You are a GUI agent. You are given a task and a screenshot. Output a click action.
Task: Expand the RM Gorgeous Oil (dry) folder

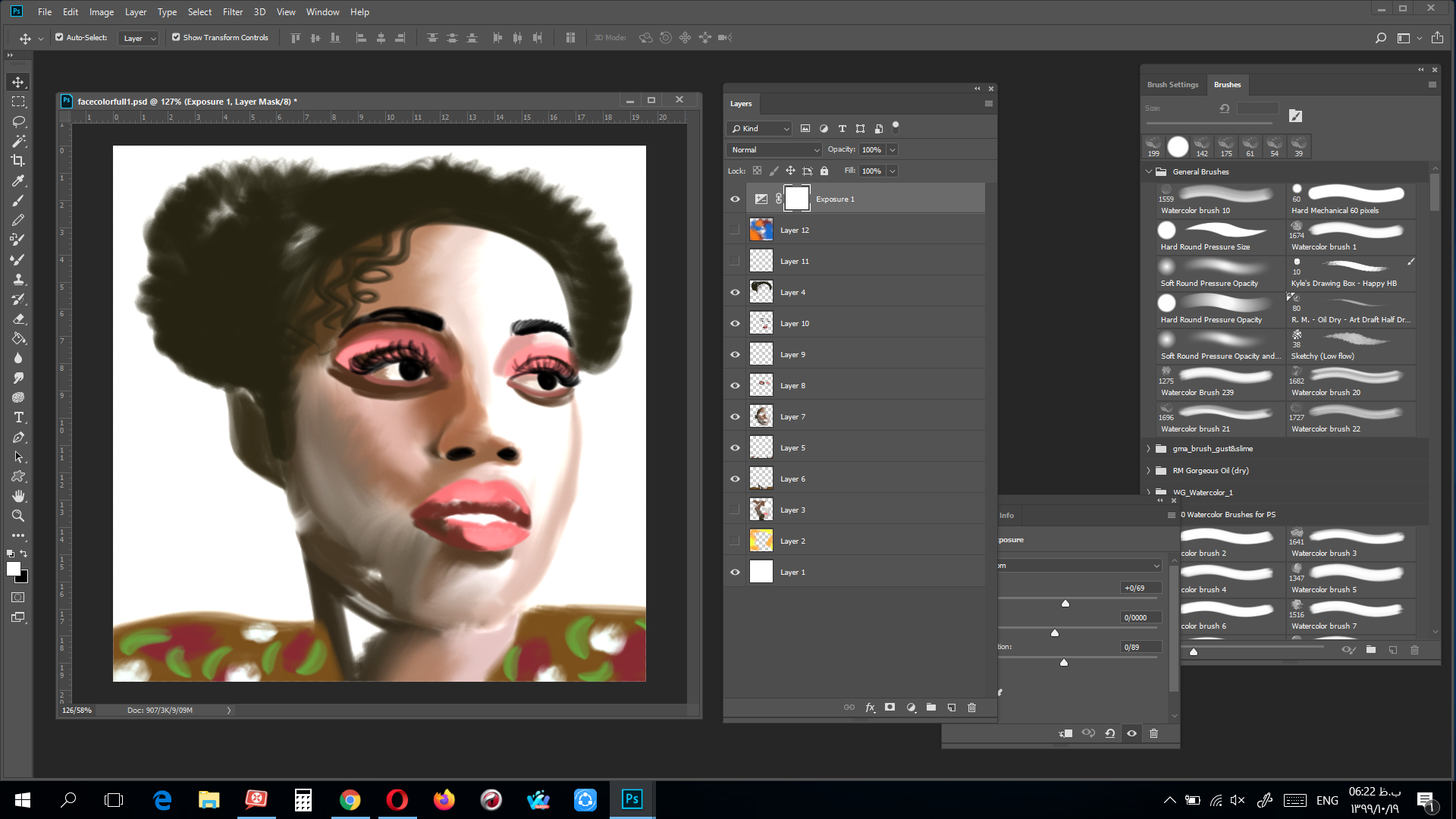(1149, 471)
